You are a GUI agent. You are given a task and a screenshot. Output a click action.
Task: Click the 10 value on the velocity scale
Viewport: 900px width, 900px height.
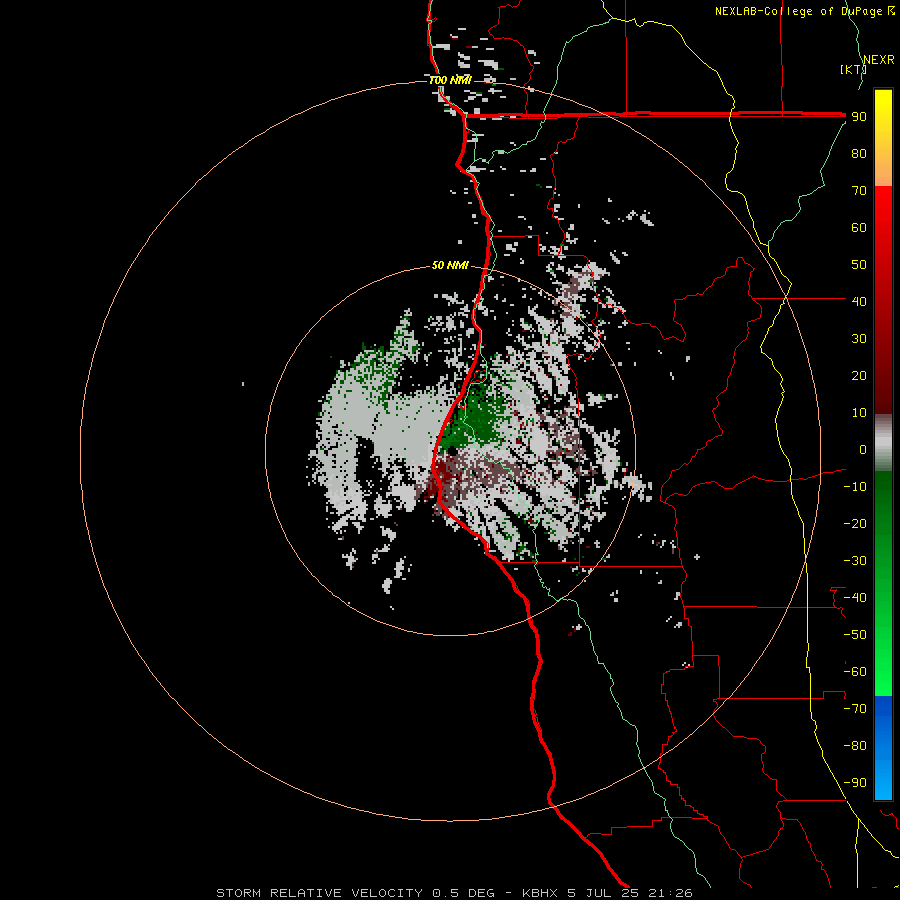pos(859,413)
